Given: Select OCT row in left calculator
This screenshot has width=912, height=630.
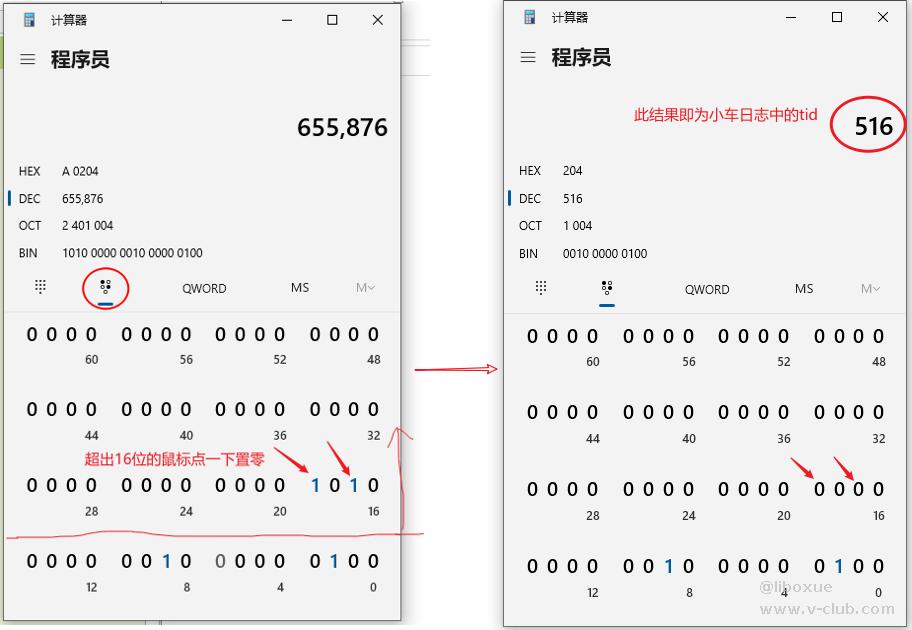Looking at the screenshot, I should pos(30,226).
